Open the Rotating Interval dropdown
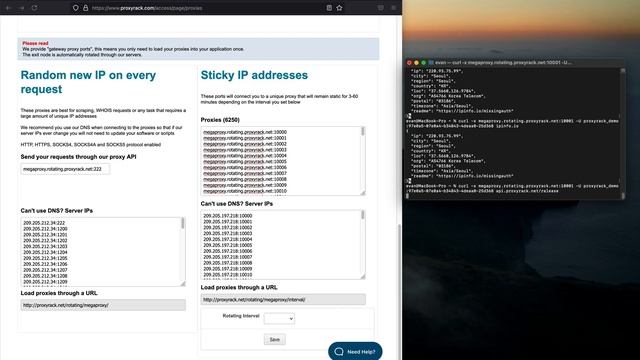Image resolution: width=640 pixels, height=360 pixels. 279,318
